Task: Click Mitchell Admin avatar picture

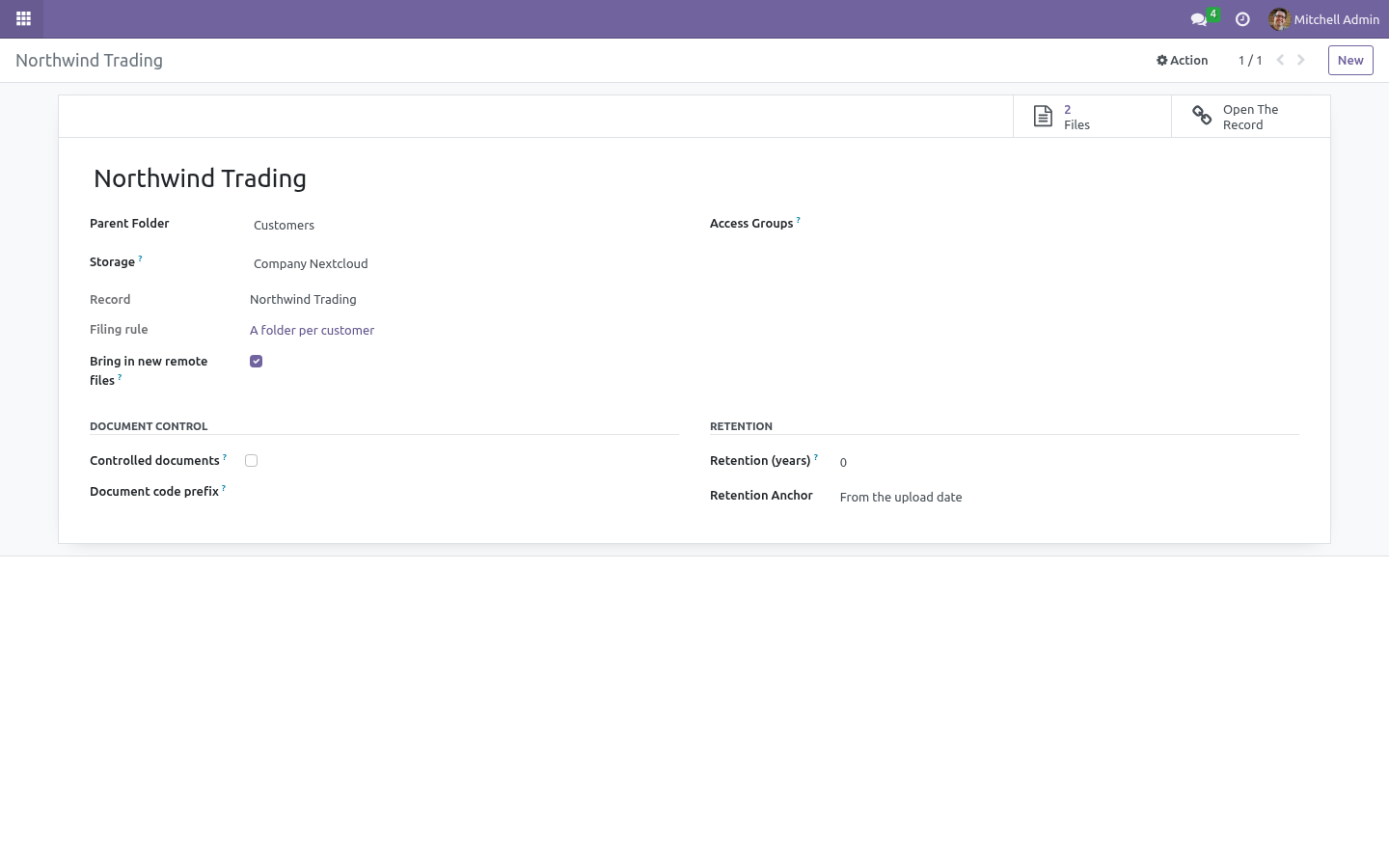Action: (1279, 19)
